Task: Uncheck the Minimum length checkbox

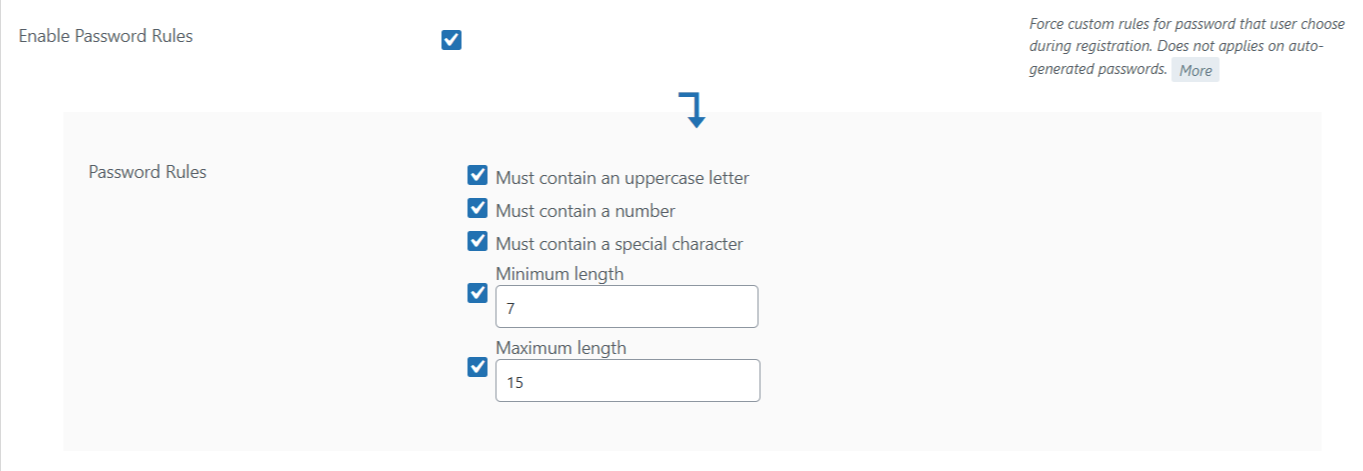Action: 477,295
